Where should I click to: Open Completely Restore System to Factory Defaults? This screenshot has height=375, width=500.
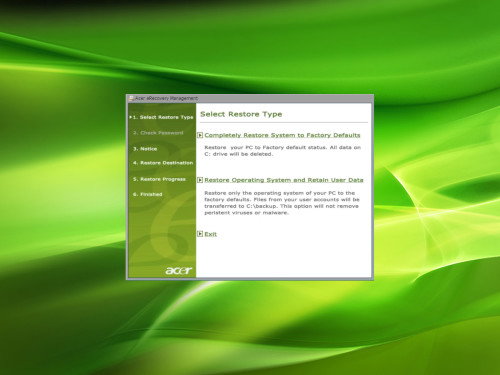[x=282, y=135]
